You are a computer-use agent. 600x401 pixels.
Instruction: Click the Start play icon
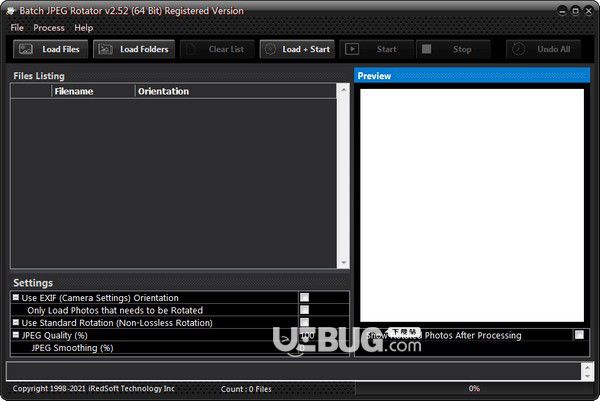coord(352,49)
